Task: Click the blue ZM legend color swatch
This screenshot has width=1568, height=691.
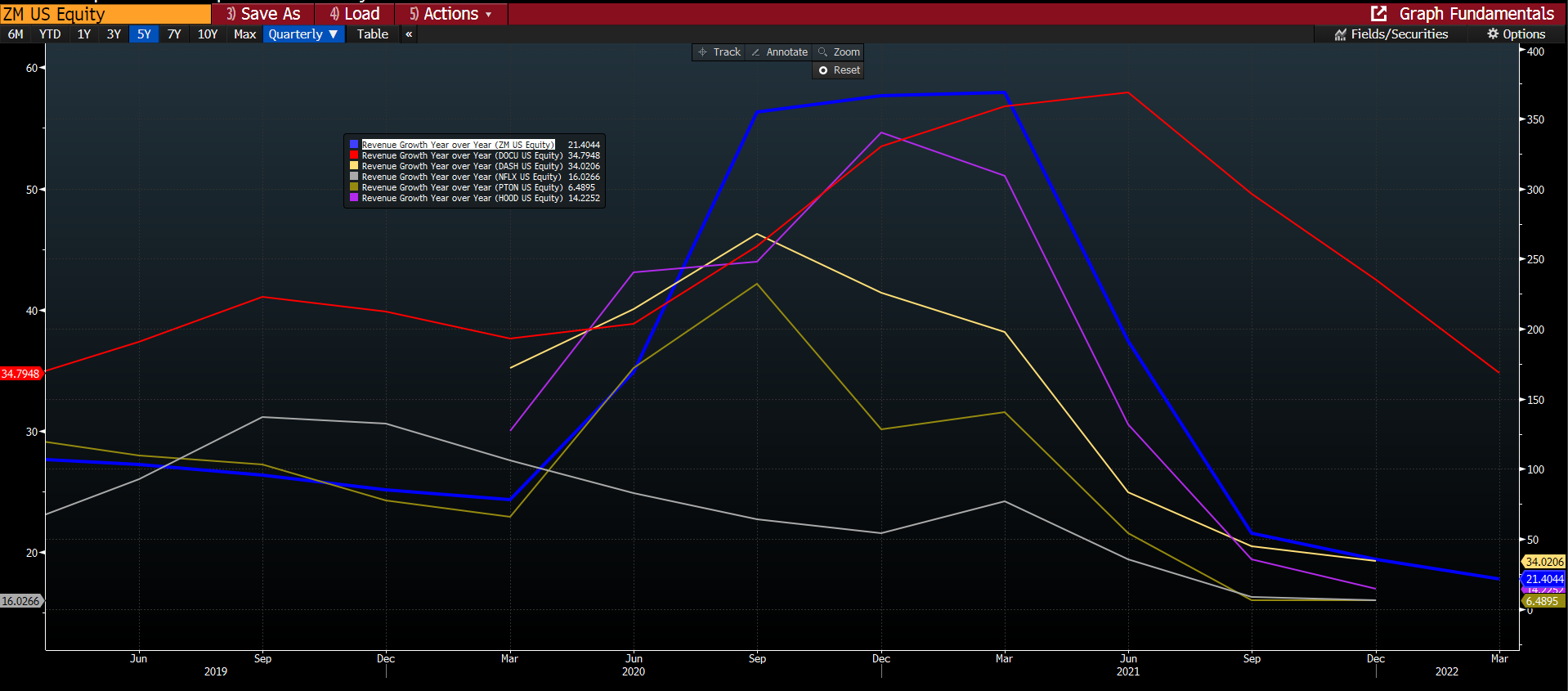Action: click(x=354, y=145)
